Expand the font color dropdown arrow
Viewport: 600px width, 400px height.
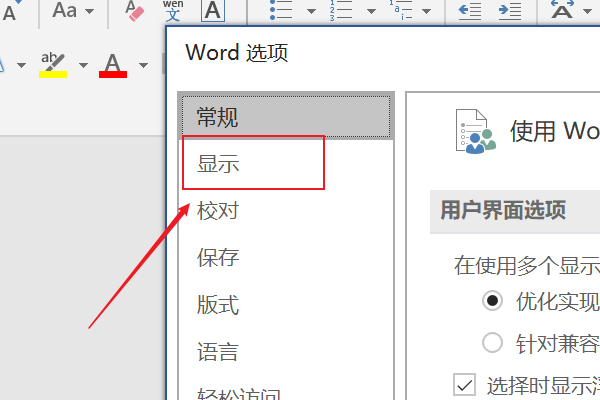click(143, 65)
